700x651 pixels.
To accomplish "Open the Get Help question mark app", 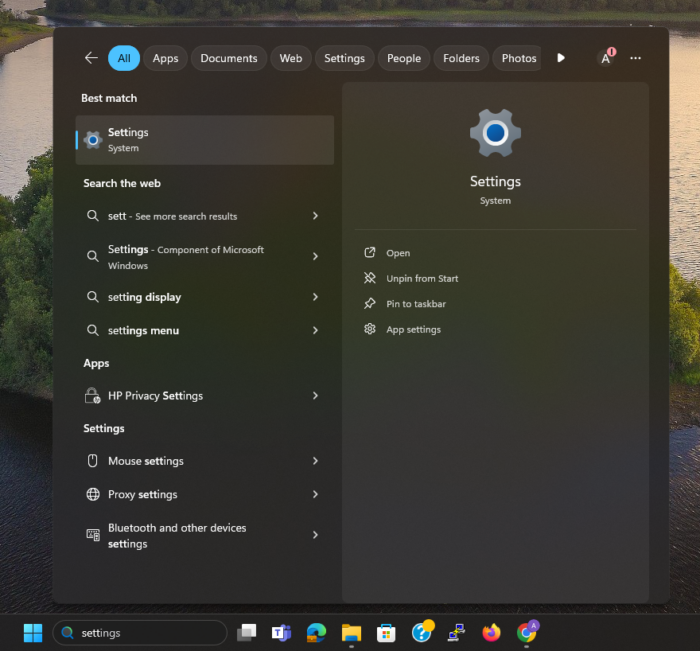I will pos(422,632).
